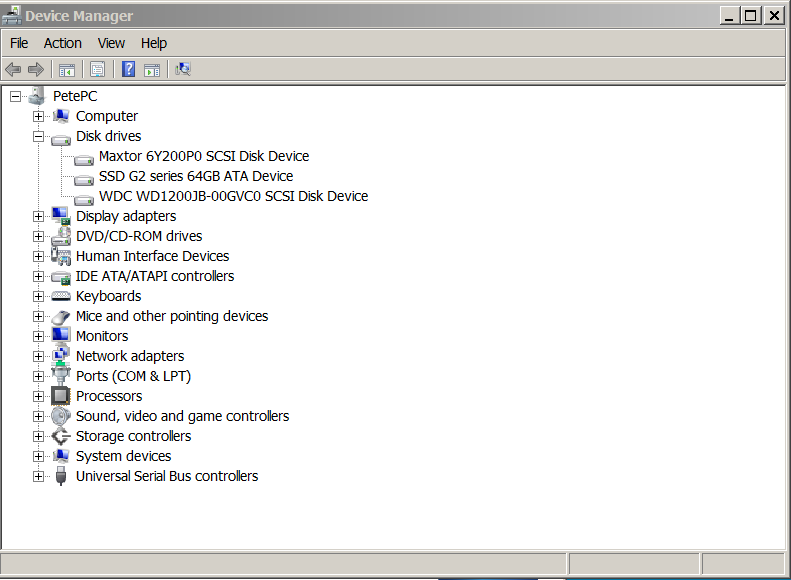Click the Maxtor 6Y200P0 disk icon
The image size is (791, 580).
pos(84,159)
